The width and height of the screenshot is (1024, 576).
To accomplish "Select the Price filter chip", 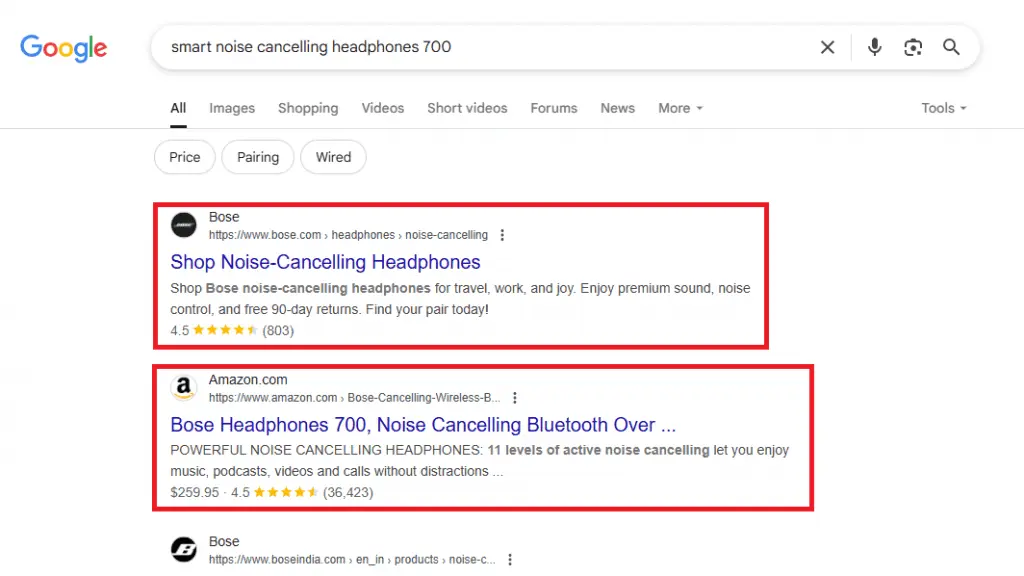I will coord(185,157).
